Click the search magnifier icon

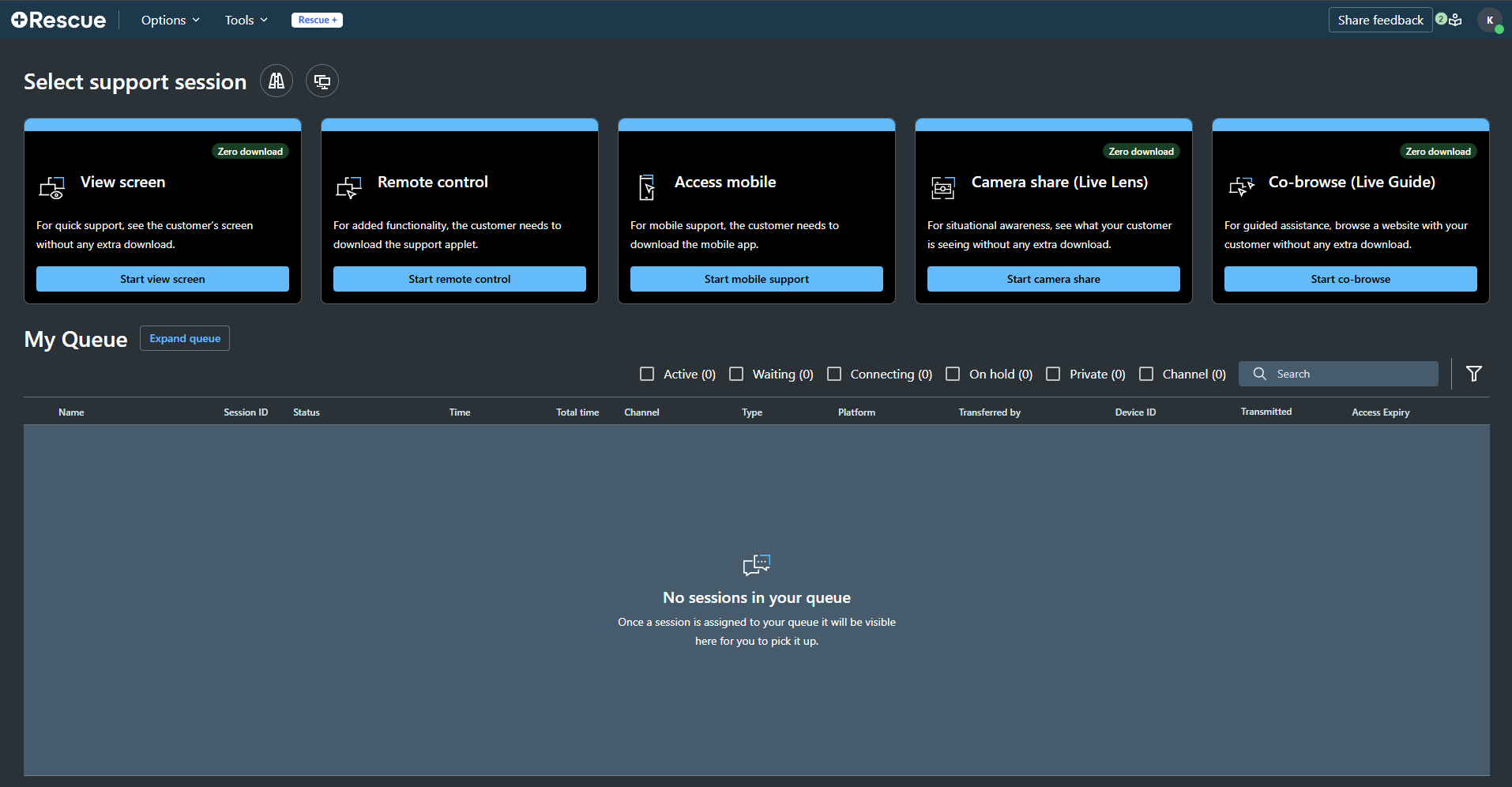(1260, 374)
